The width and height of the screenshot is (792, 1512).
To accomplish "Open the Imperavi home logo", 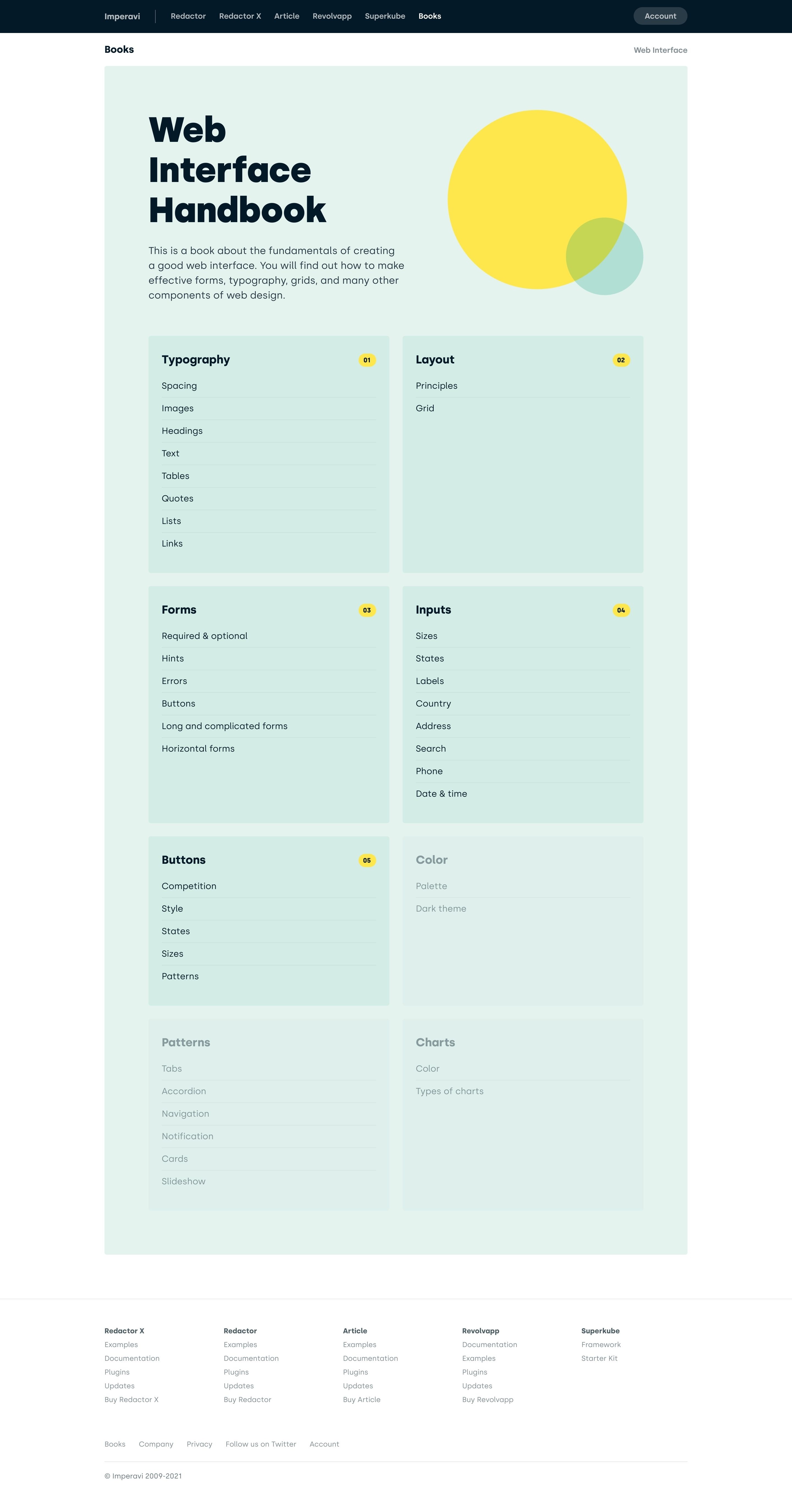I will pos(122,16).
